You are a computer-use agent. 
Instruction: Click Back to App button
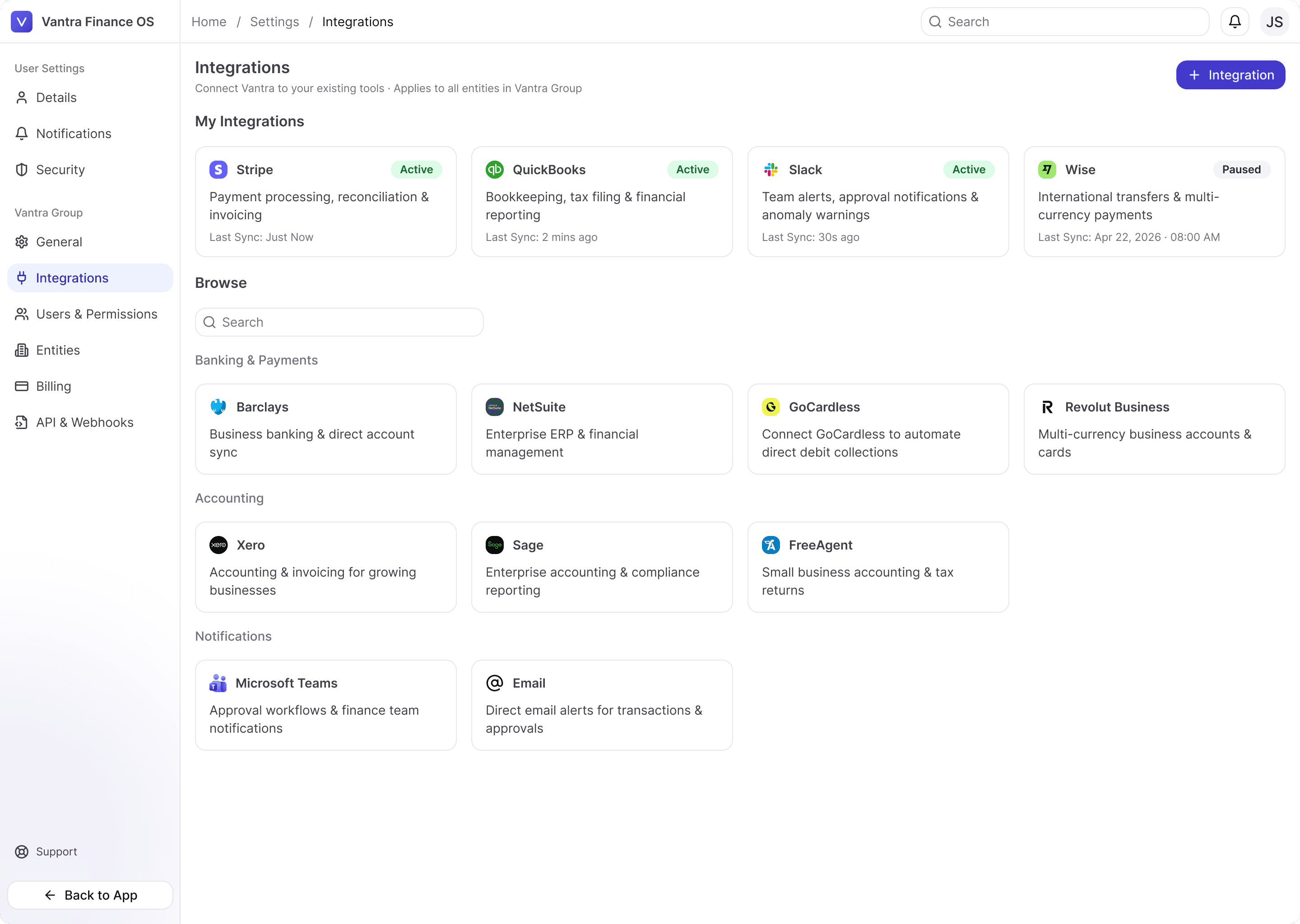point(90,895)
